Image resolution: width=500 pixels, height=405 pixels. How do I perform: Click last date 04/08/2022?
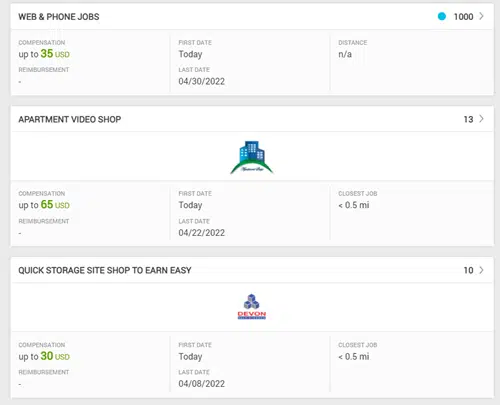[202, 384]
